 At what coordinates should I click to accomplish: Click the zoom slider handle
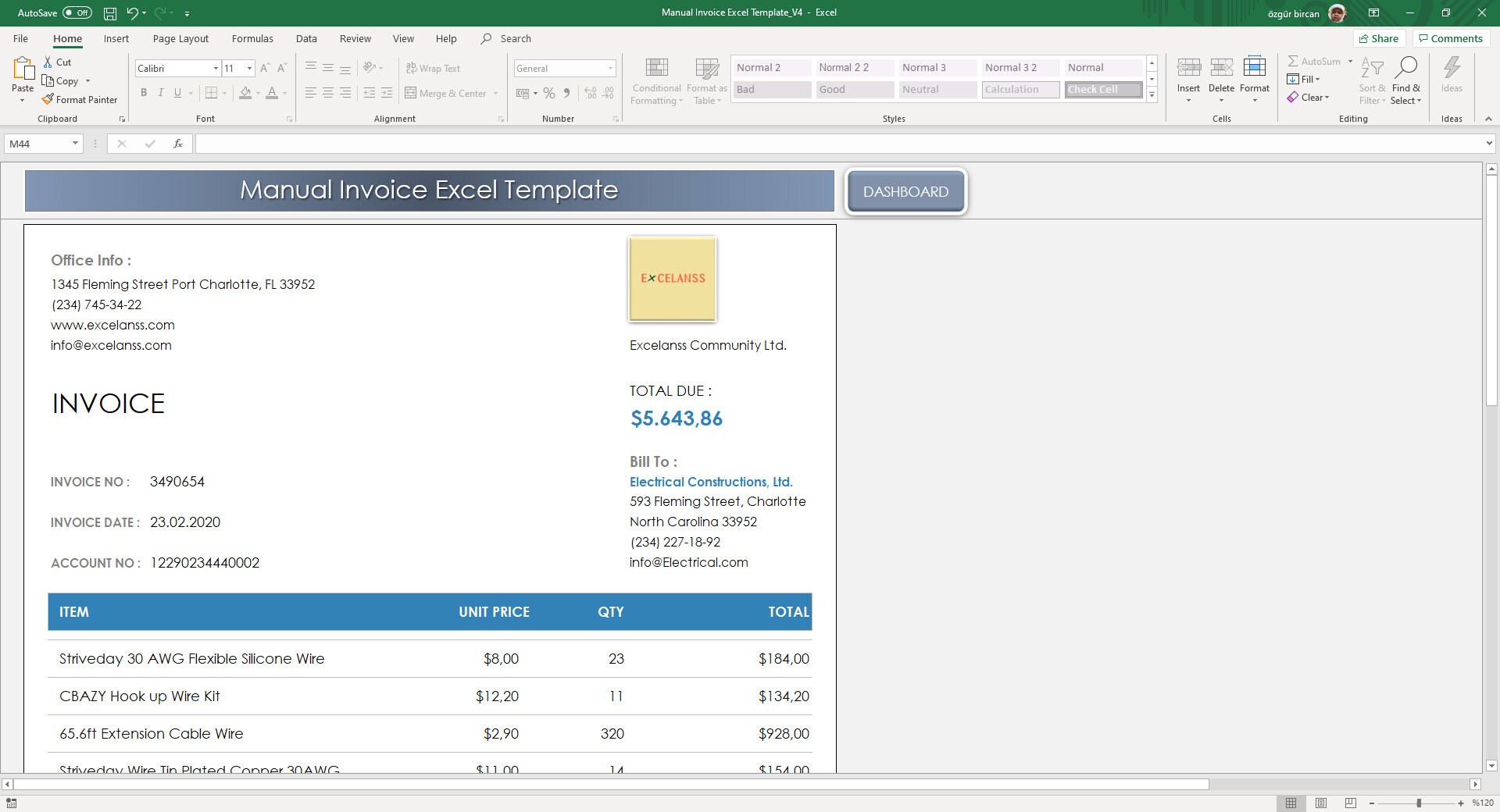click(1419, 803)
